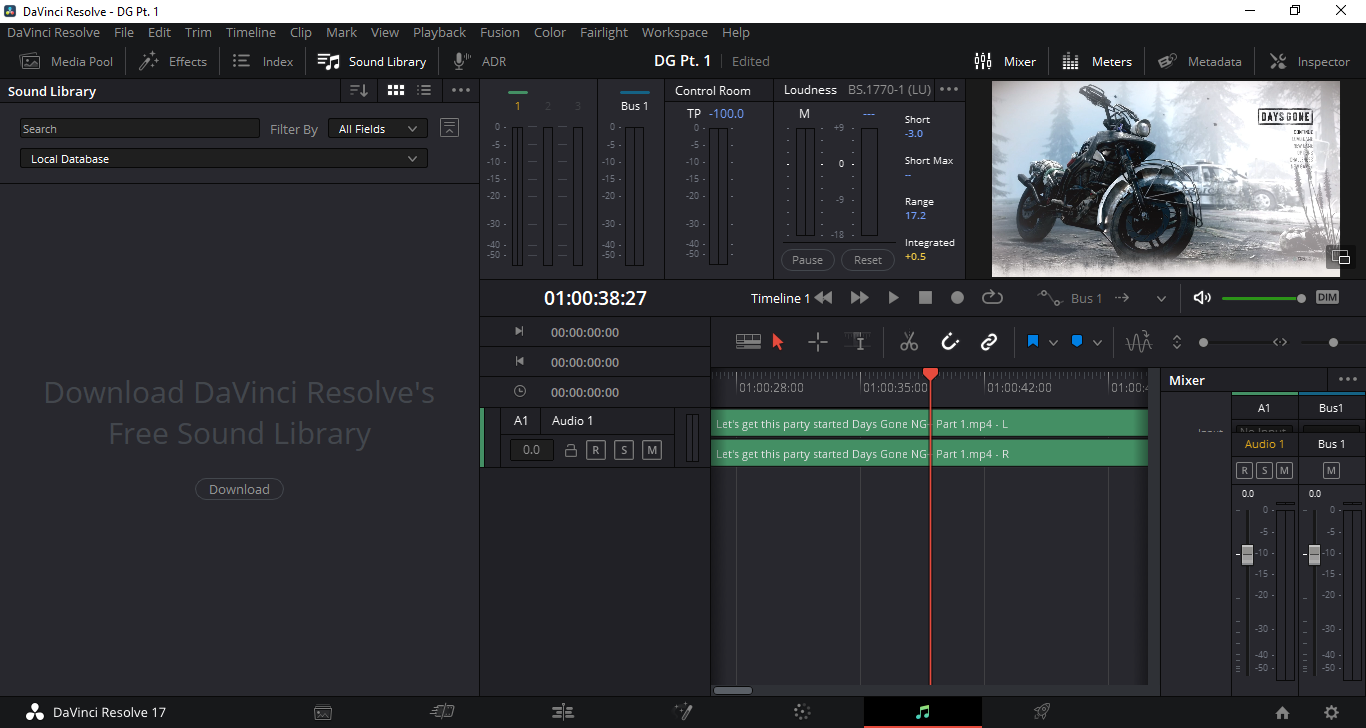
Task: Open the Effects panel
Action: 173,61
